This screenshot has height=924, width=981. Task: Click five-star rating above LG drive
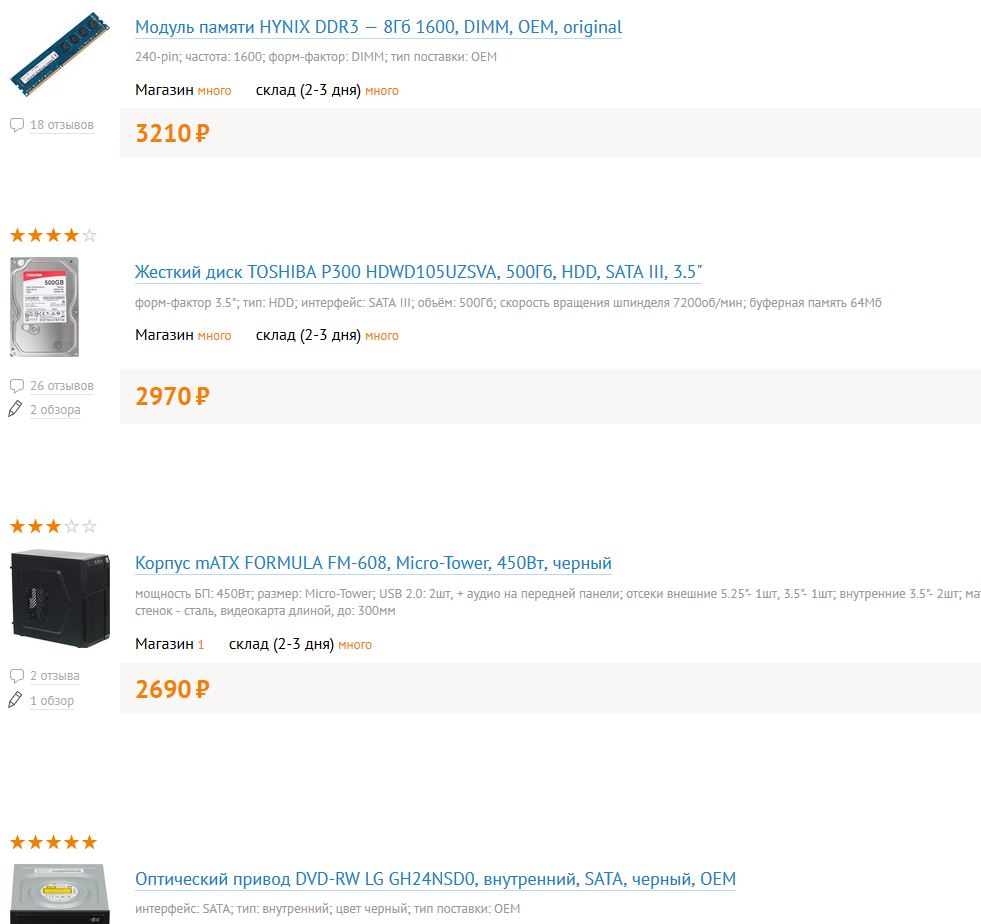(x=53, y=842)
